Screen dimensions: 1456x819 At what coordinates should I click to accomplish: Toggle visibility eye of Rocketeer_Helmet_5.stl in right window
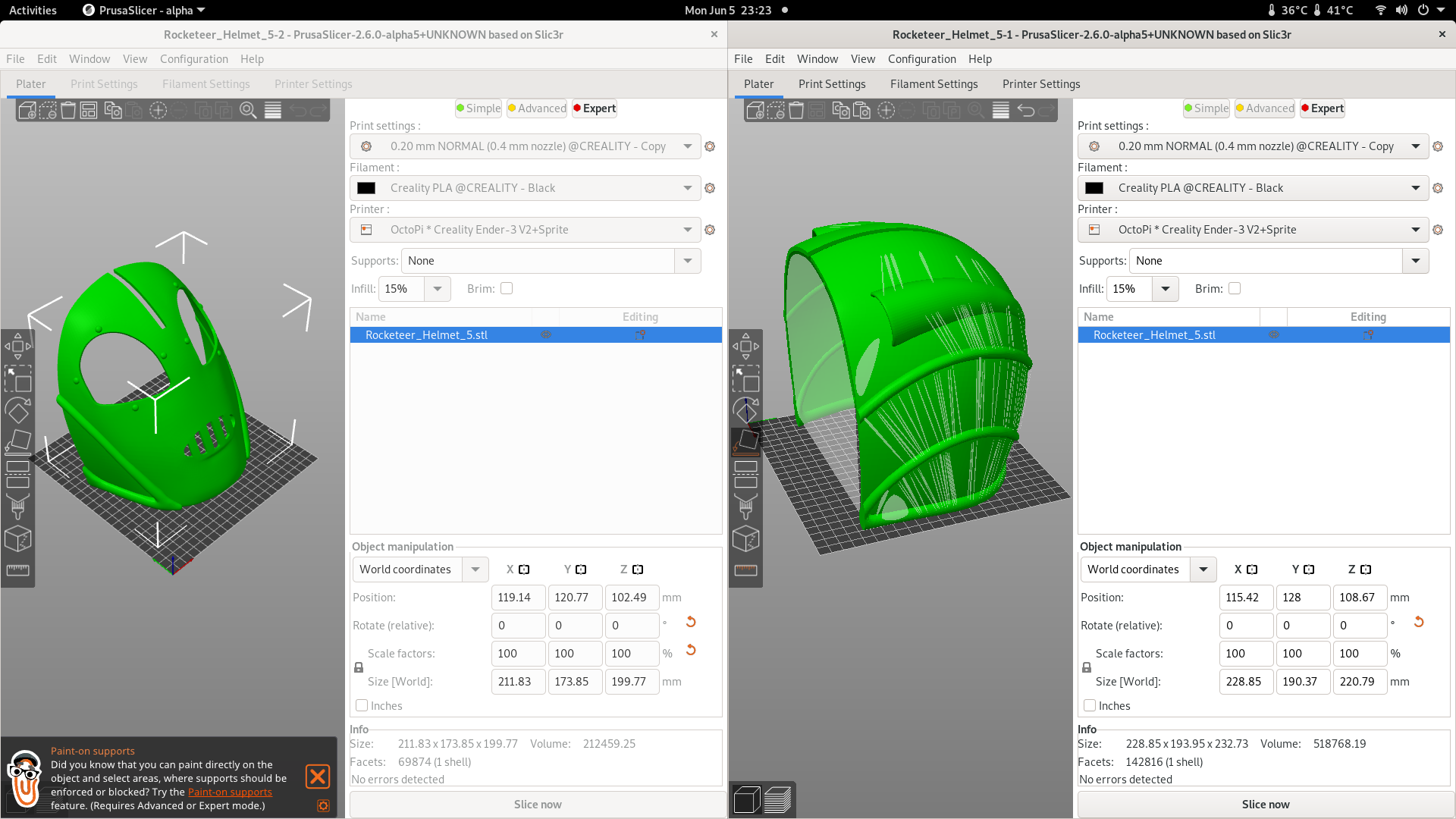1274,334
